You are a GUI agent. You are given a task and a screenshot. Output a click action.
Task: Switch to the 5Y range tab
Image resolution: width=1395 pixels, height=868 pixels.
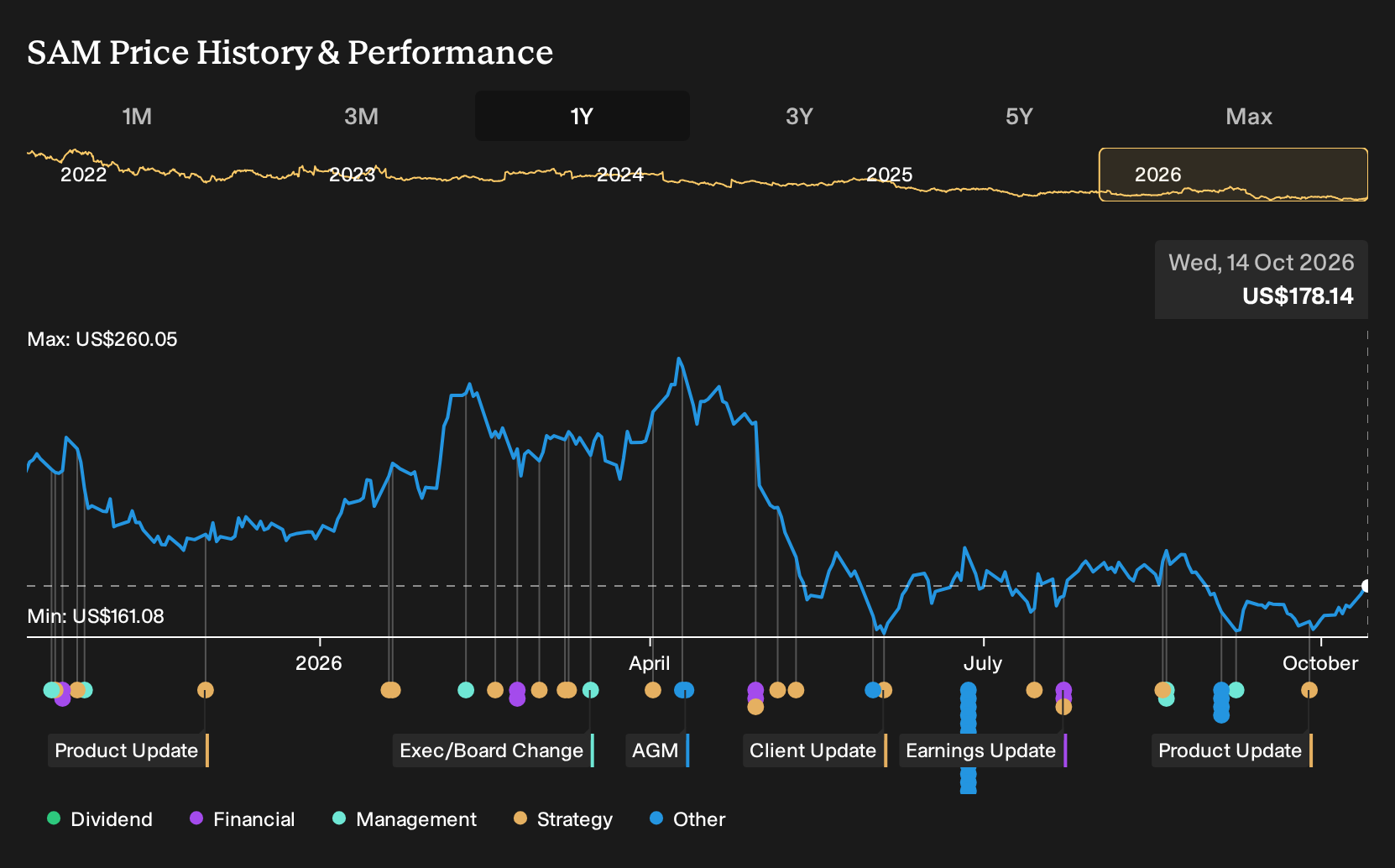1019,117
